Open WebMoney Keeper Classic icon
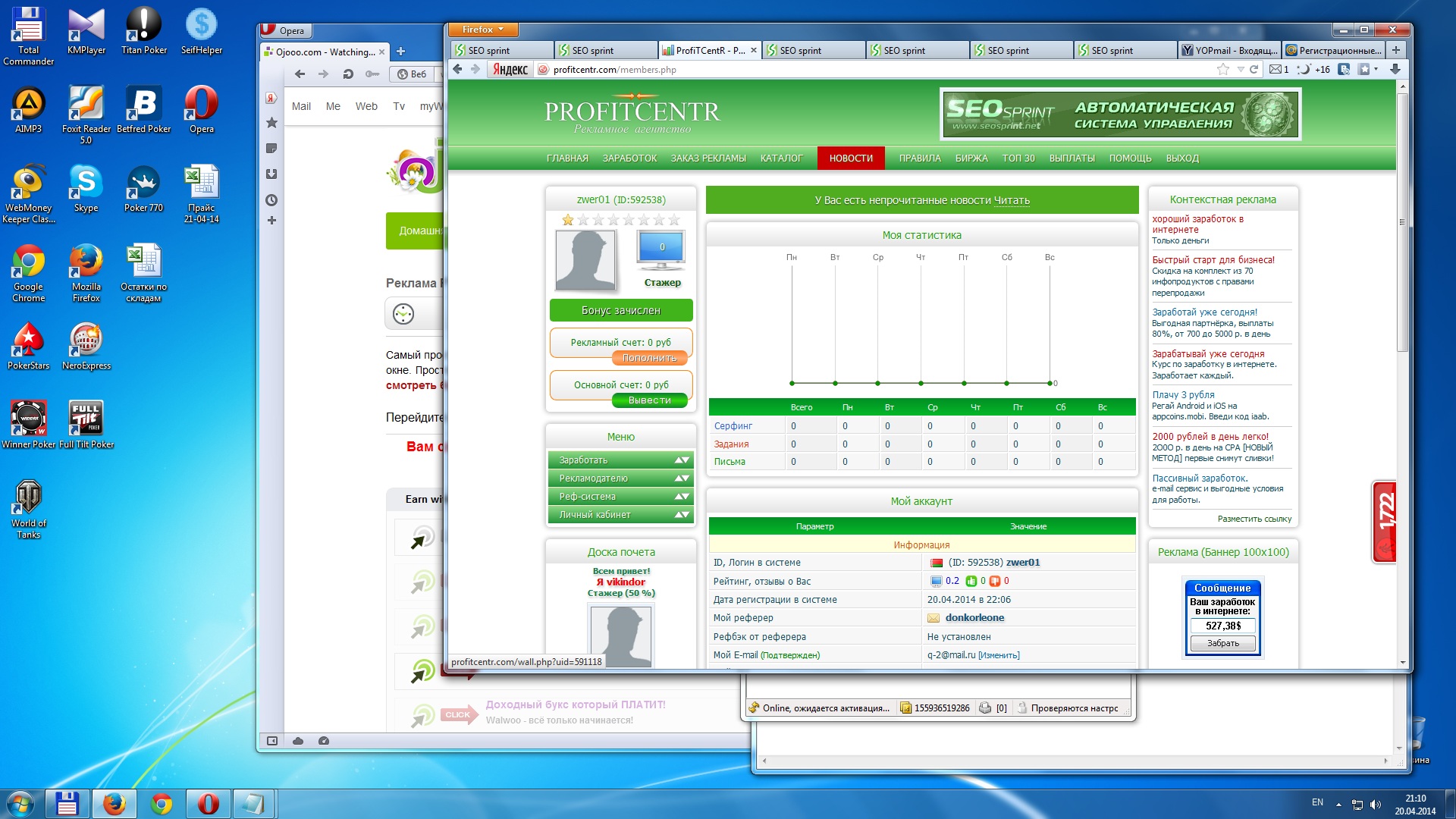 [x=28, y=193]
